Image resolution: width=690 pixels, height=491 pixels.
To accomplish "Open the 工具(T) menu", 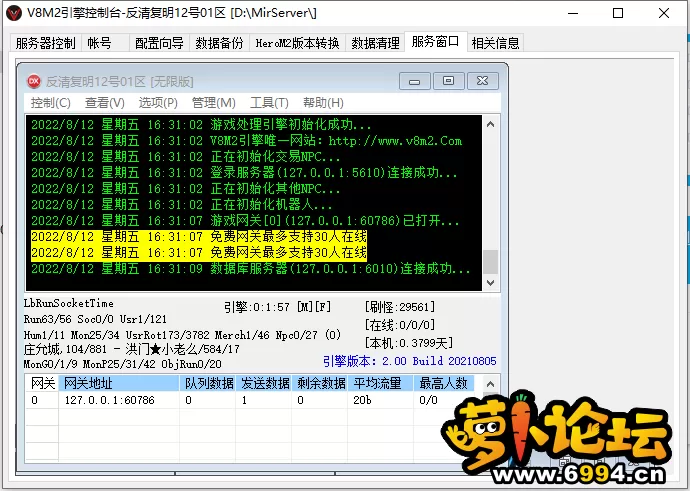I will click(x=269, y=103).
